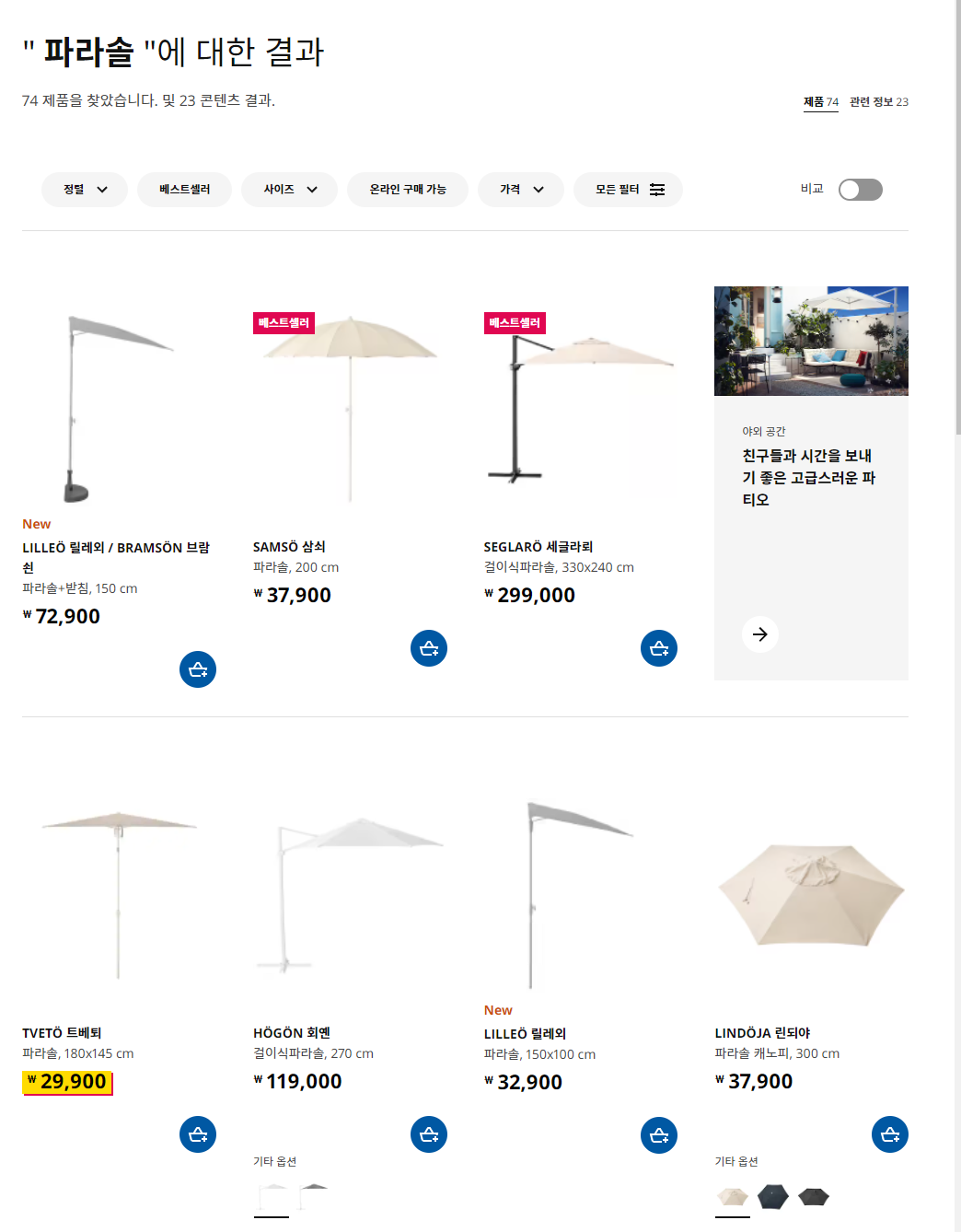This screenshot has width=961, height=1232.
Task: Switch to the 관련 정보 23 tab
Action: (x=879, y=102)
